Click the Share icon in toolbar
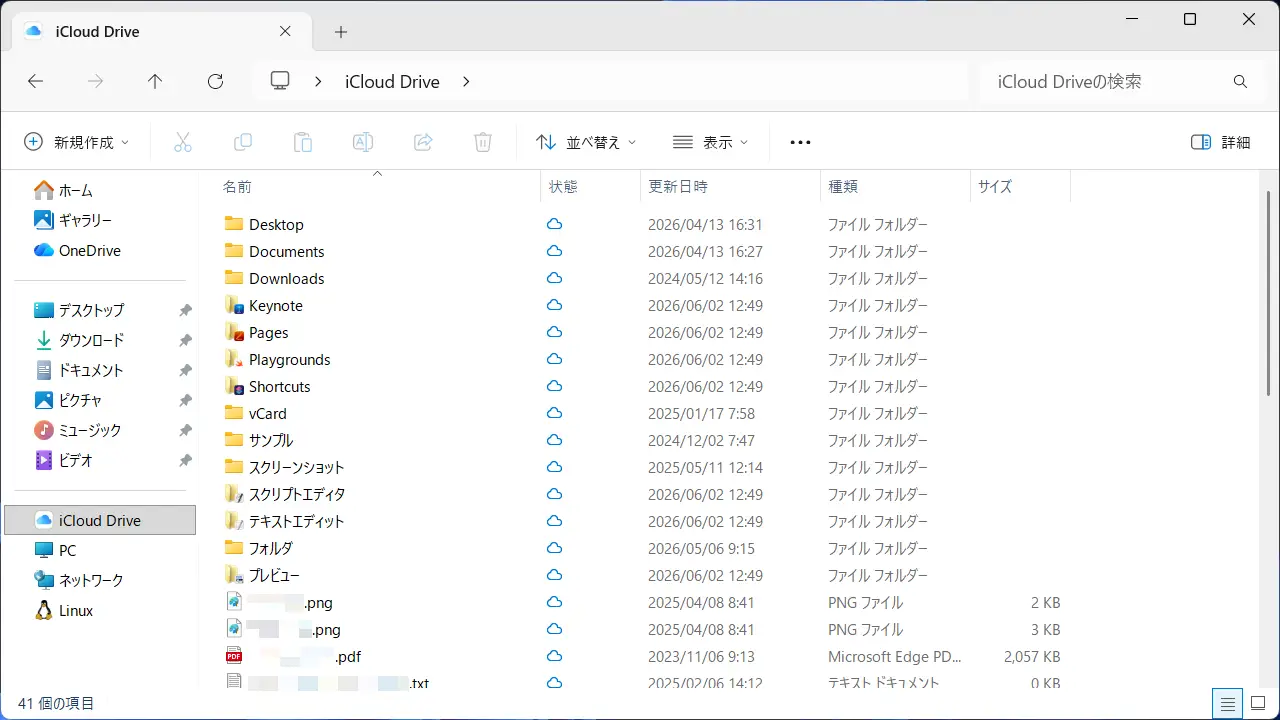 [423, 142]
